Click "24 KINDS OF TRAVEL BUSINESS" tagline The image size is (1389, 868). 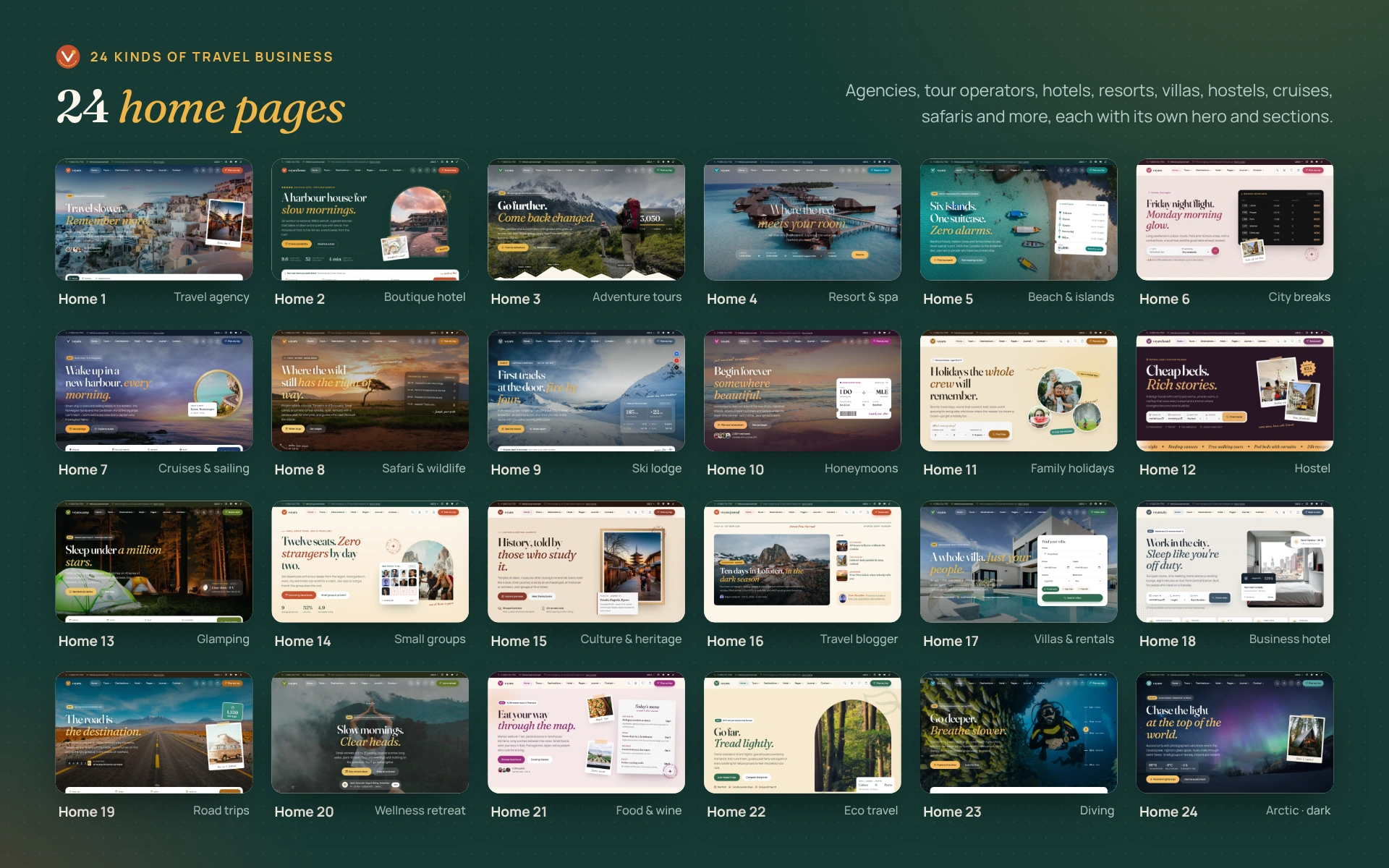click(211, 57)
